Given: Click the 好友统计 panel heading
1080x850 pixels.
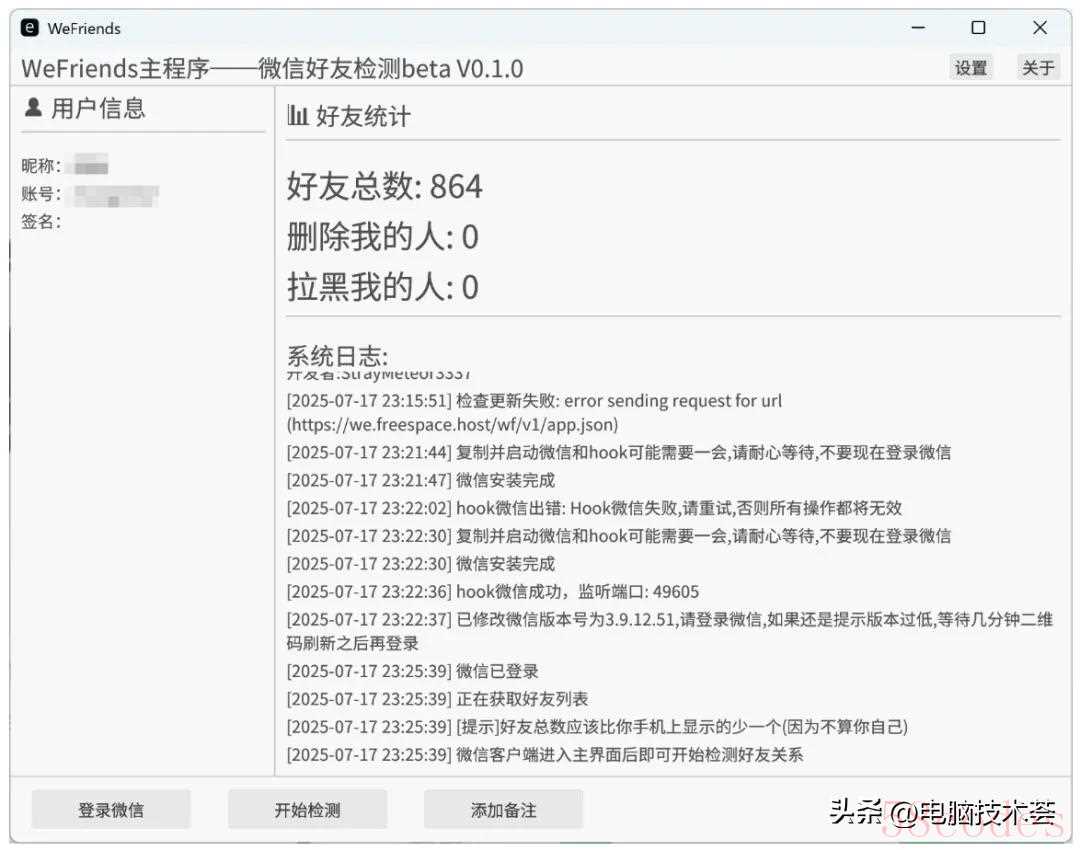Looking at the screenshot, I should (x=363, y=116).
